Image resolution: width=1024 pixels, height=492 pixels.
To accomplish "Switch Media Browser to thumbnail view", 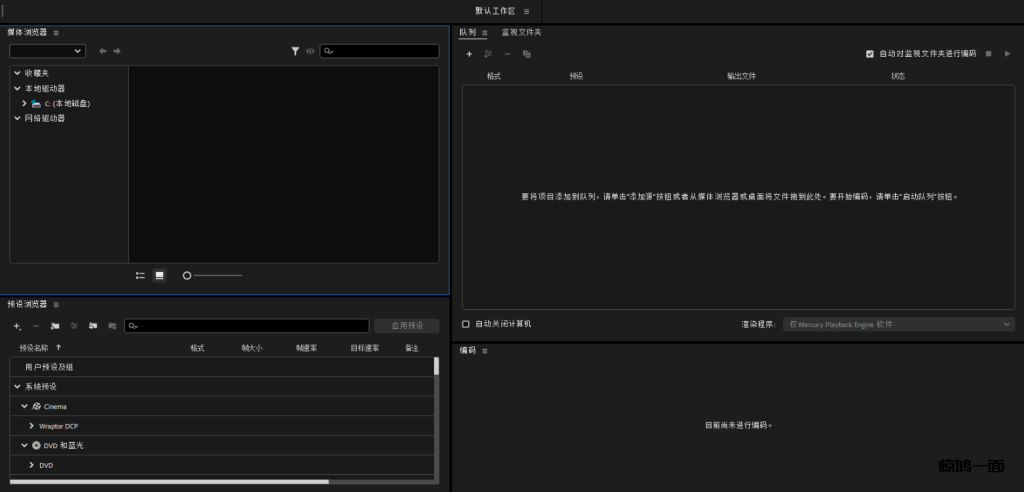I will 159,275.
